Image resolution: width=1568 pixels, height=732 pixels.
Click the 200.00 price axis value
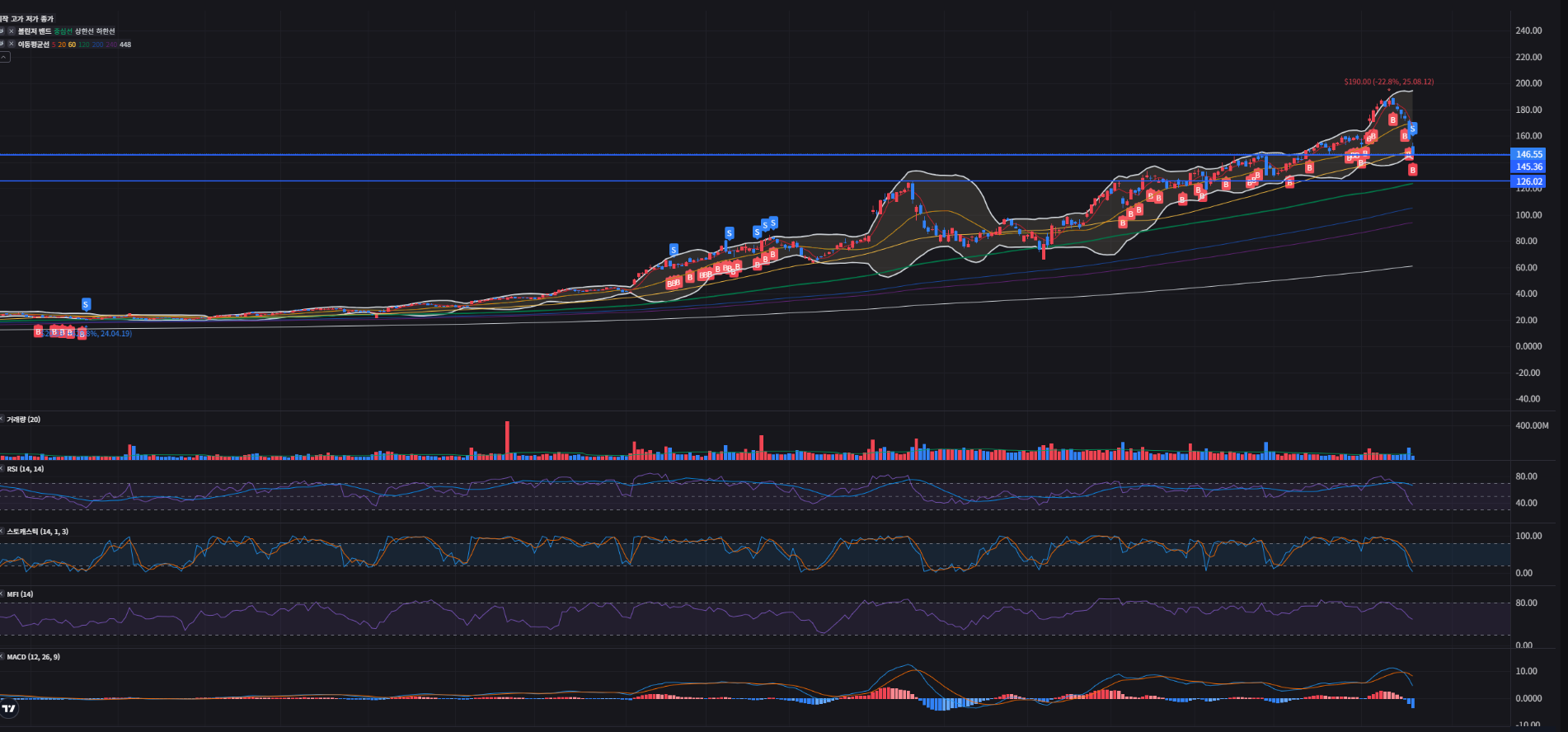1528,83
